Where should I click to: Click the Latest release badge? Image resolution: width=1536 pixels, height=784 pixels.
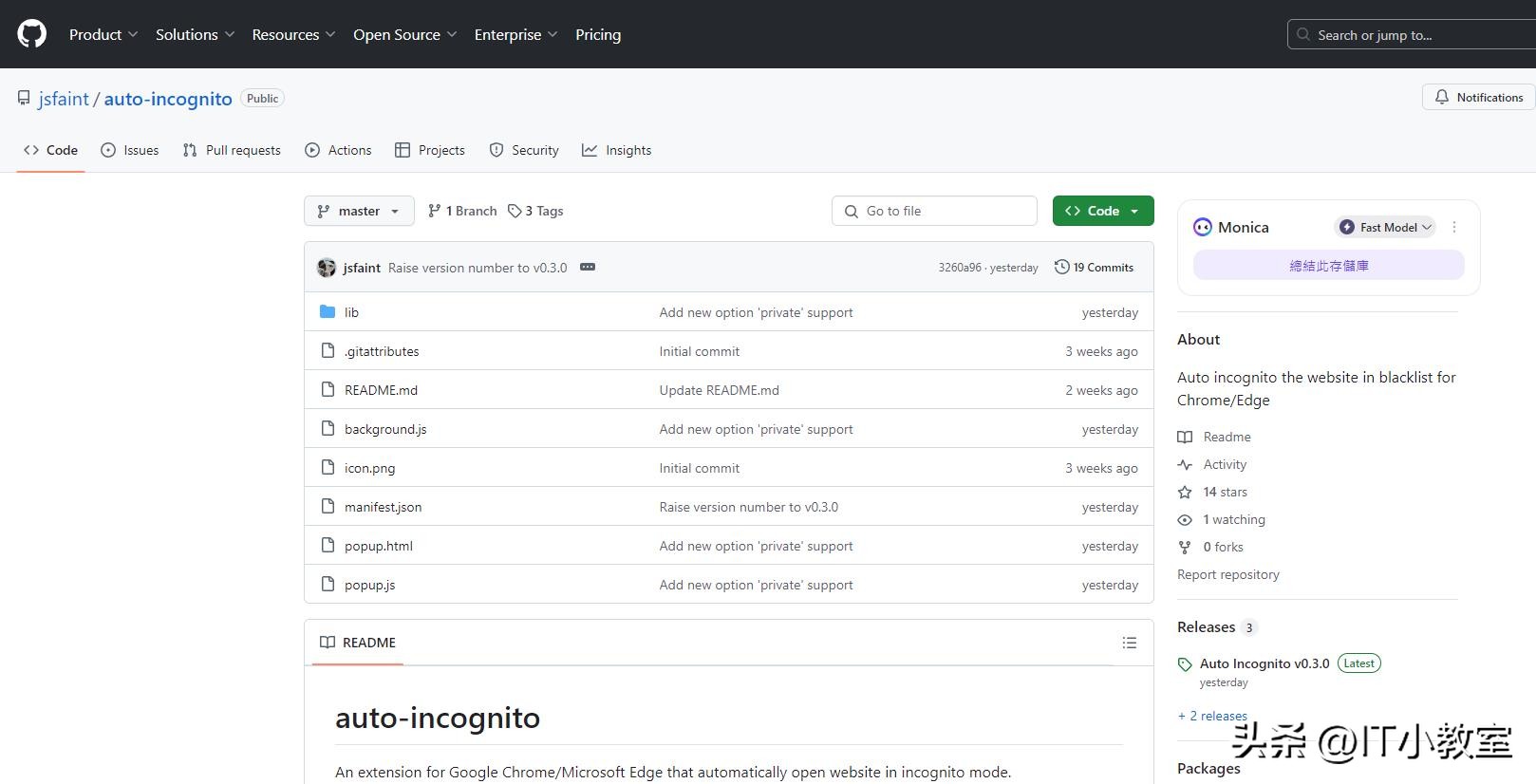1358,663
